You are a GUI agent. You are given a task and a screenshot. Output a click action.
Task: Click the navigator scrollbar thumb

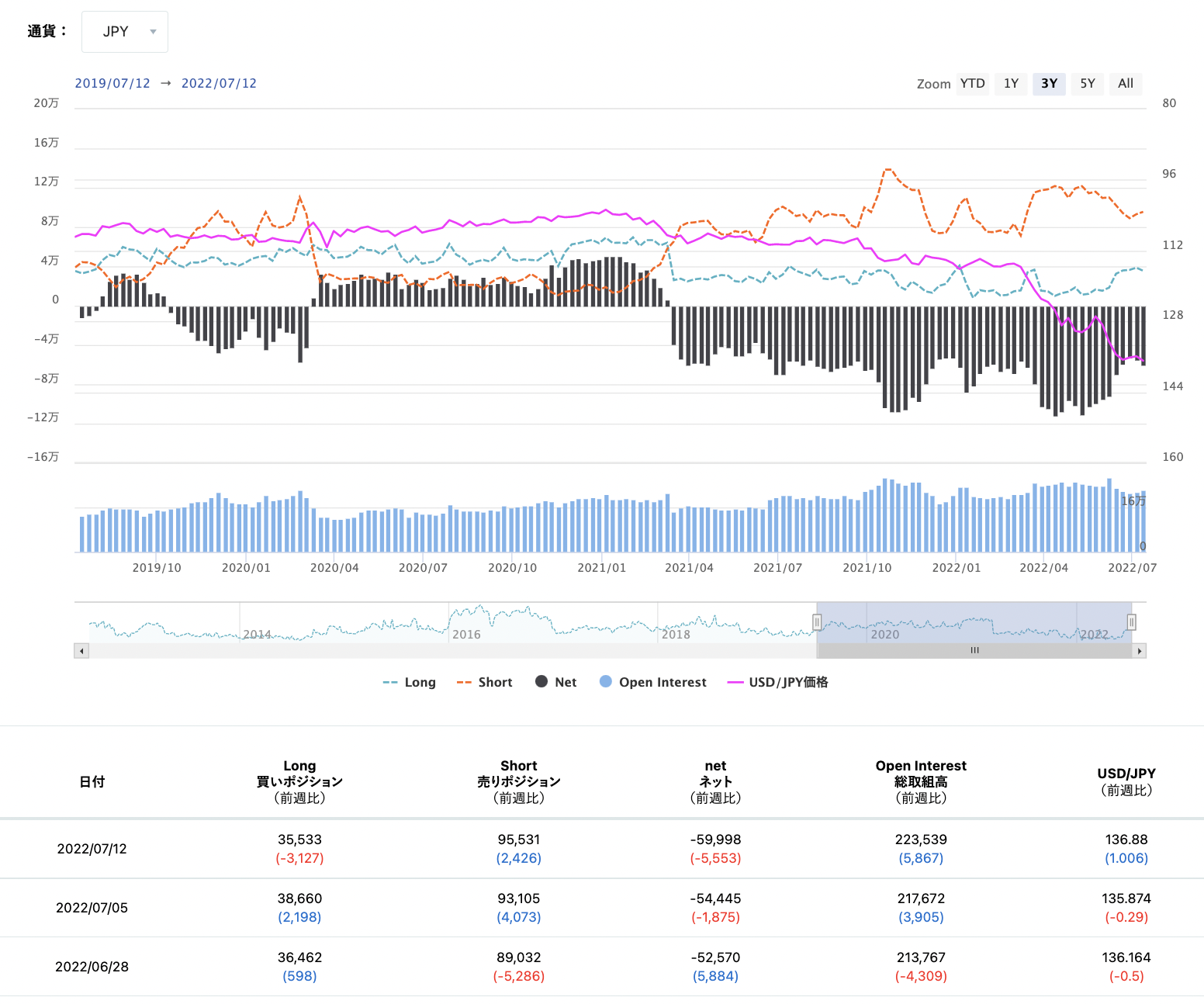(974, 651)
